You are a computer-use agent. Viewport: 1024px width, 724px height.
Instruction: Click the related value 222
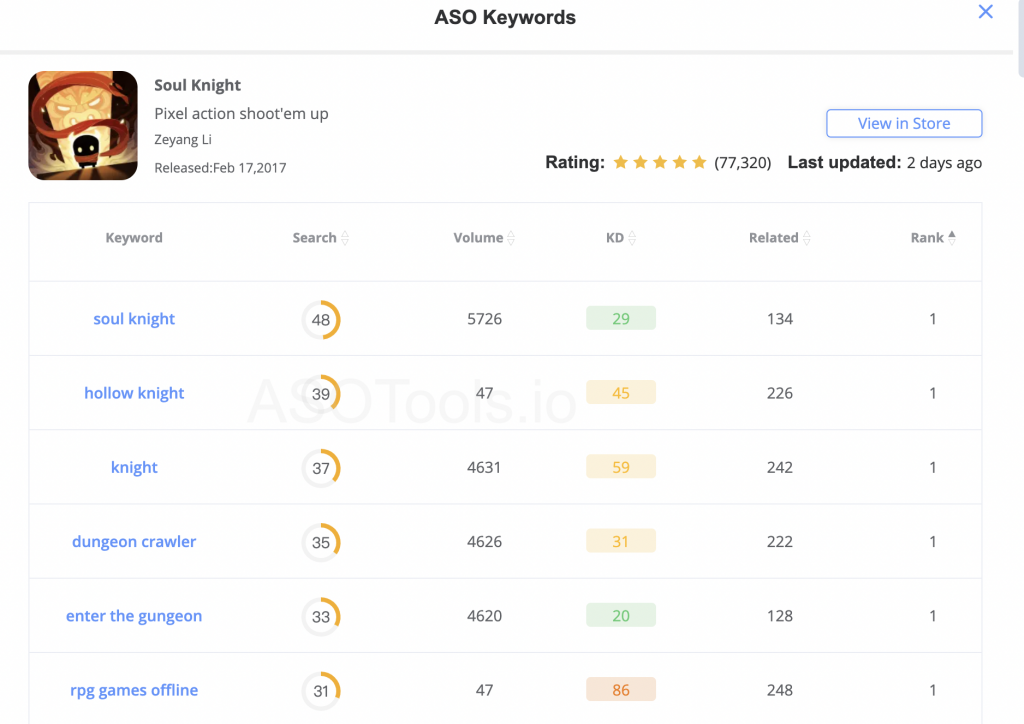(x=780, y=541)
